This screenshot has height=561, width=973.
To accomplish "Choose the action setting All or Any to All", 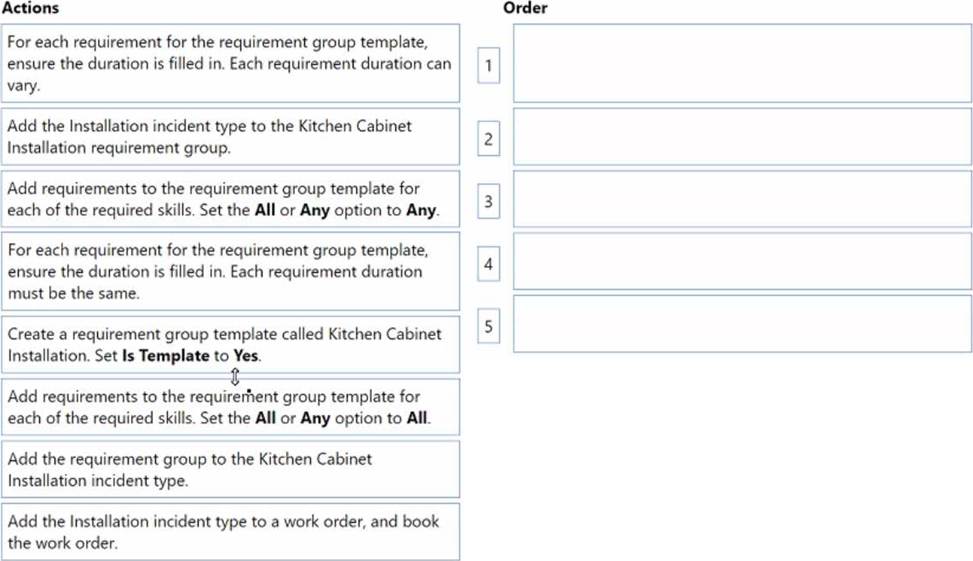I will (x=230, y=407).
